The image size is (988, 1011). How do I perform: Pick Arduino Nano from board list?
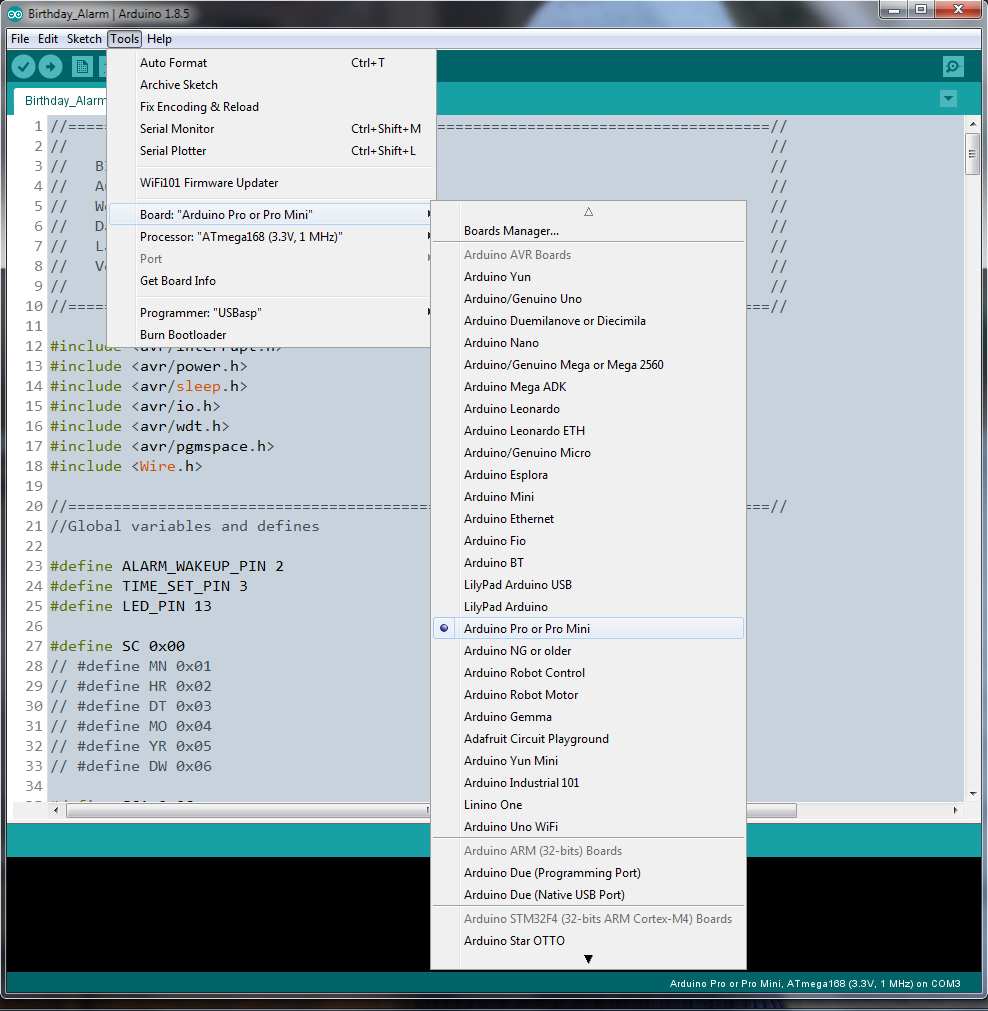click(x=501, y=343)
